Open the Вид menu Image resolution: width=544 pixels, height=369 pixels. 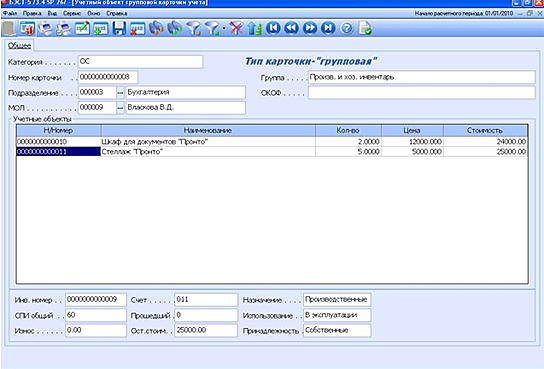(52, 14)
